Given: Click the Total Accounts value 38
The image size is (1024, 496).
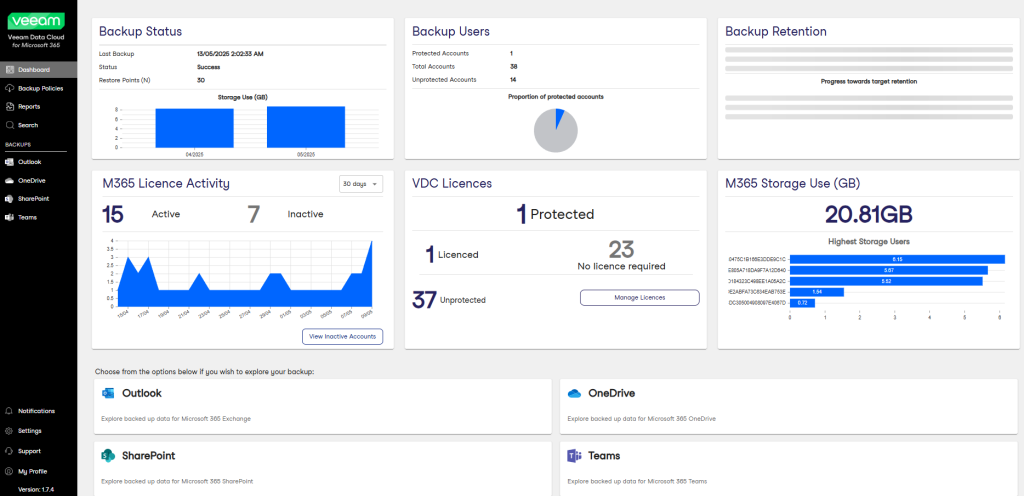Looking at the screenshot, I should [x=513, y=67].
